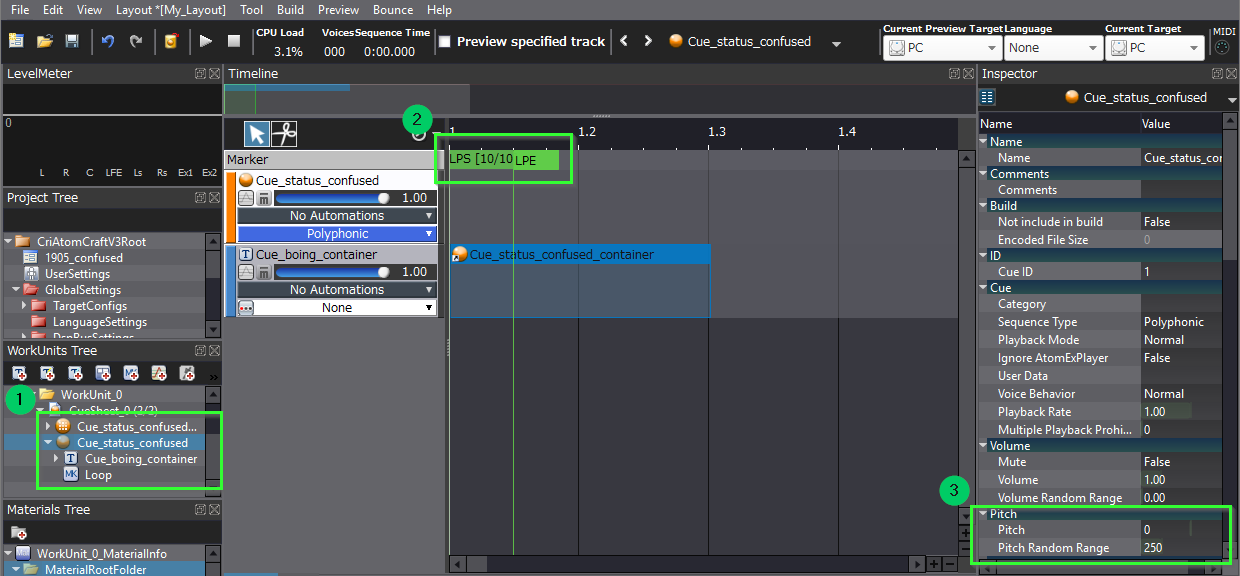Screen dimensions: 1240x576
Task: Adjust the Cue_status_confused track volume slider
Action: click(x=333, y=198)
